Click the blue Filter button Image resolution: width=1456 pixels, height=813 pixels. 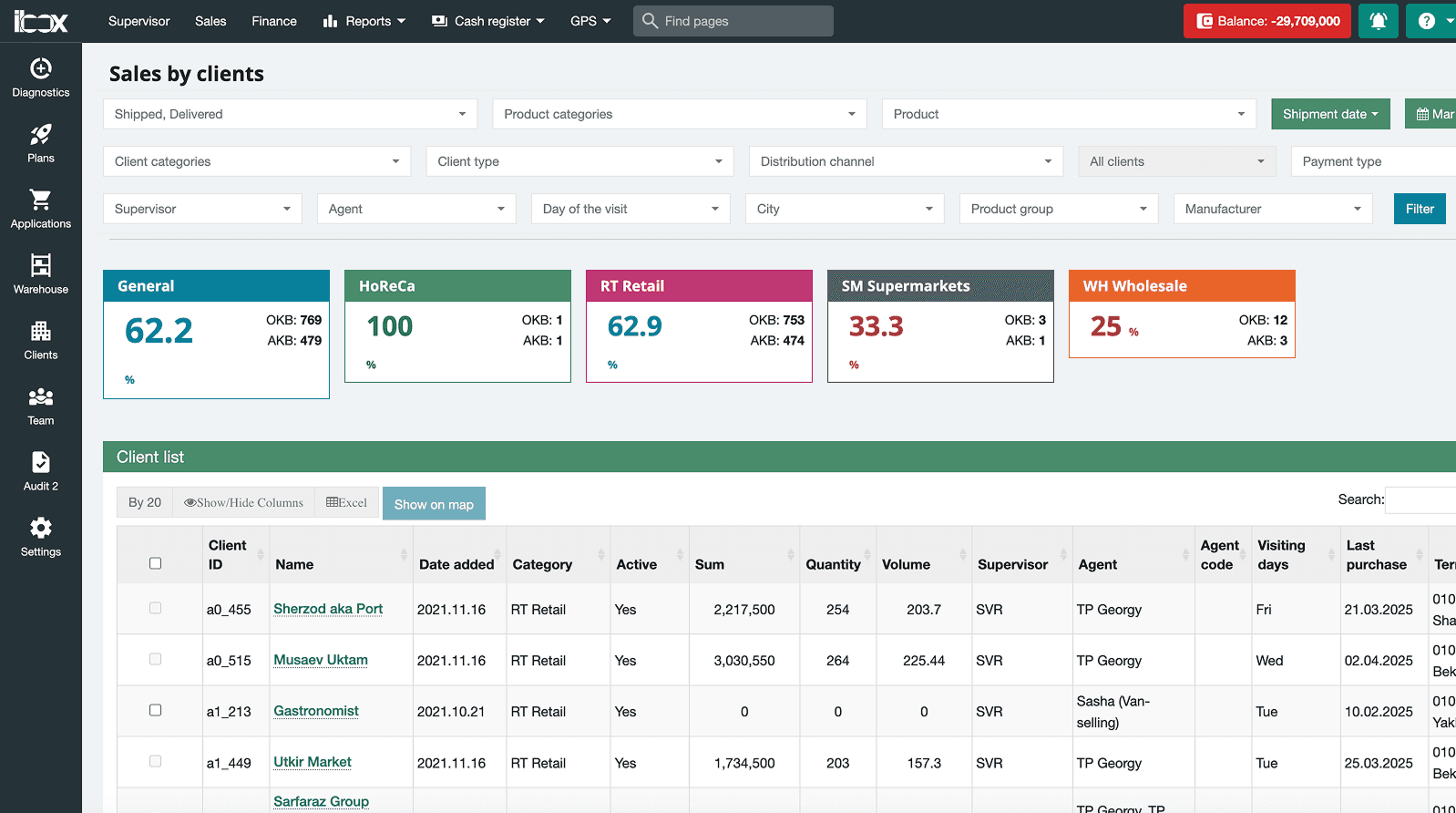tap(1420, 209)
